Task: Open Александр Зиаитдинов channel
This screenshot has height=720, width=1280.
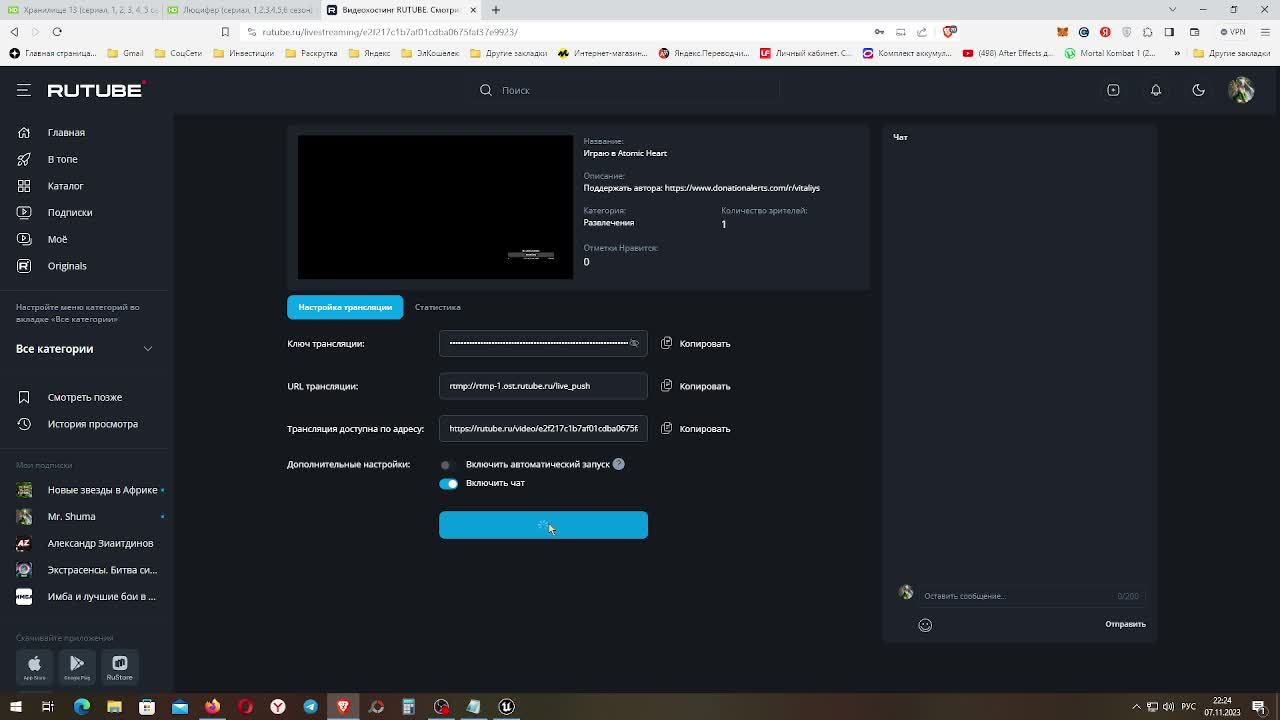Action: [100, 543]
